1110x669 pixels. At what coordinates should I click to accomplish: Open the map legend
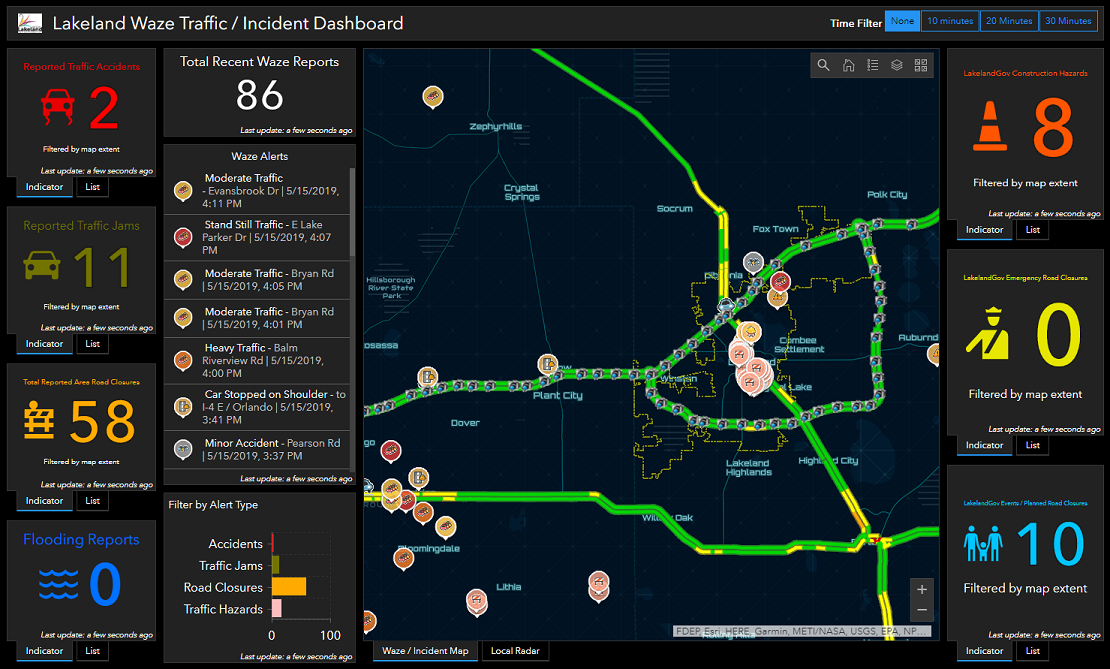(x=873, y=65)
